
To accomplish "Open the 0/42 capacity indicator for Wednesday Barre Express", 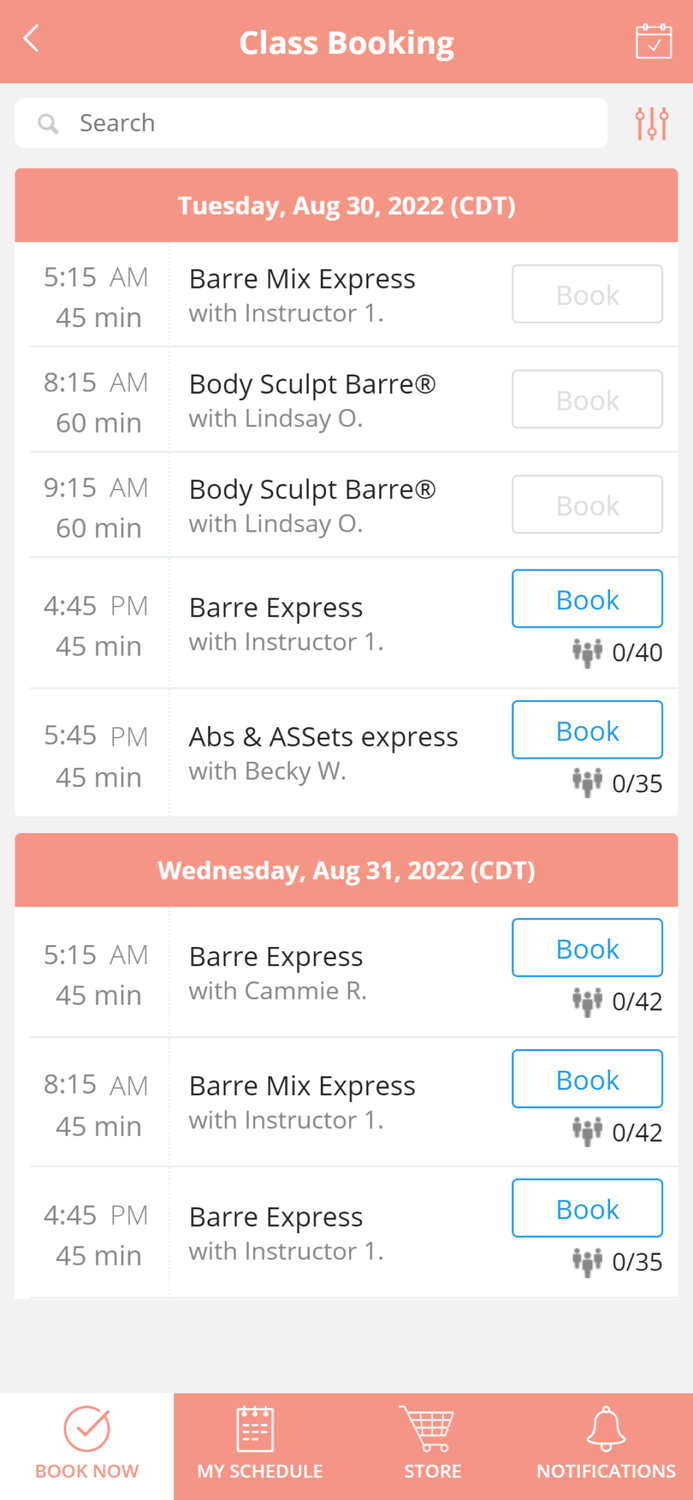I will (589, 1001).
